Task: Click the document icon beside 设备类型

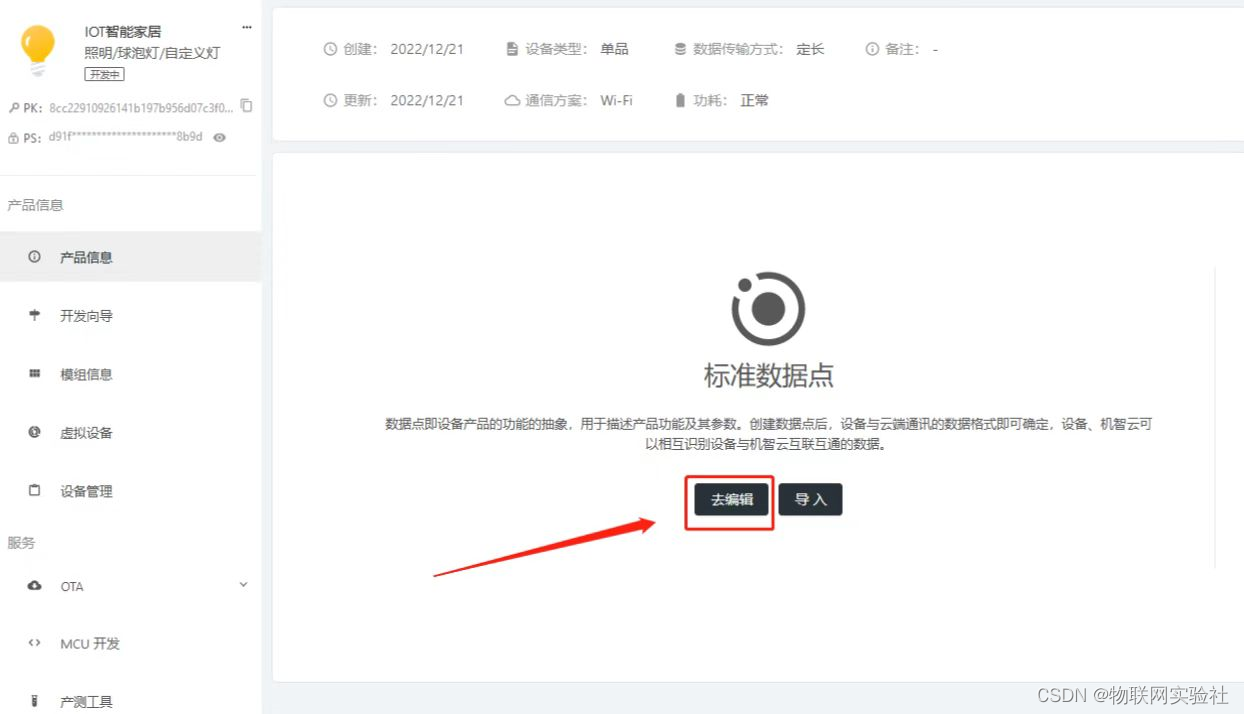Action: pyautogui.click(x=512, y=49)
